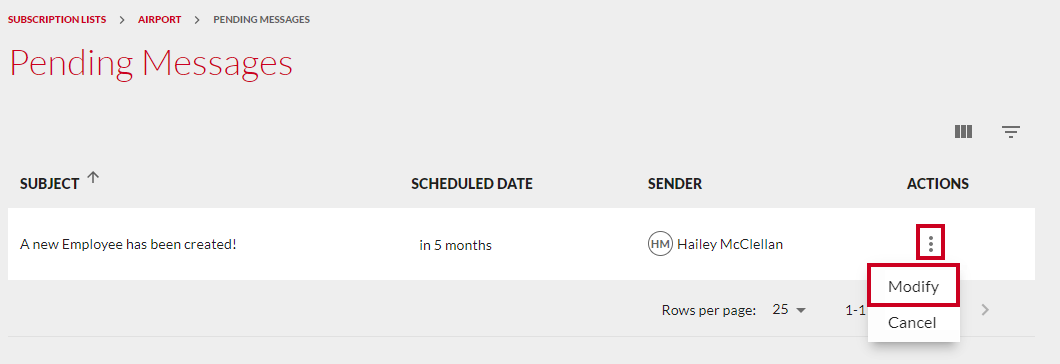This screenshot has width=1060, height=364.
Task: Click the 25 rows per page value
Action: (x=781, y=310)
